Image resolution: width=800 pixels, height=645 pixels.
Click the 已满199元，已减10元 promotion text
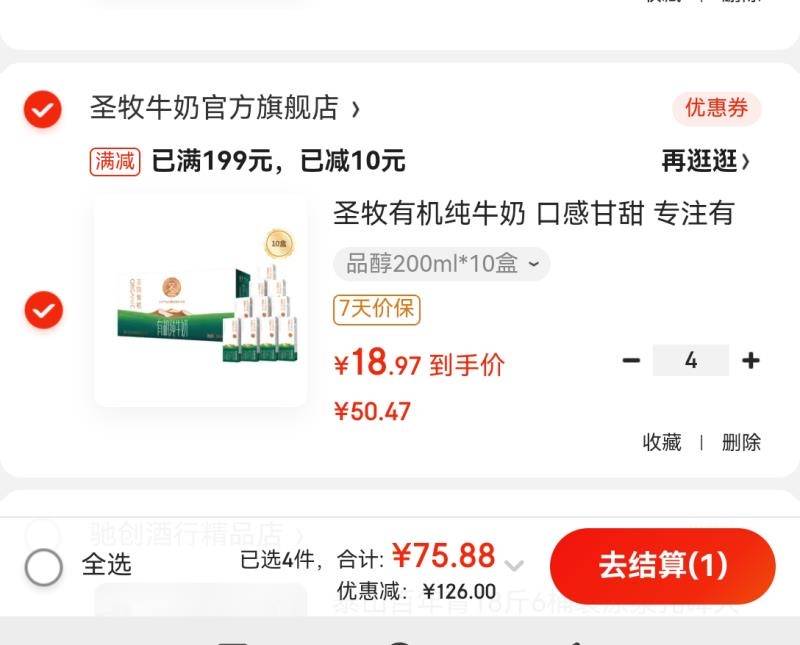pos(279,161)
